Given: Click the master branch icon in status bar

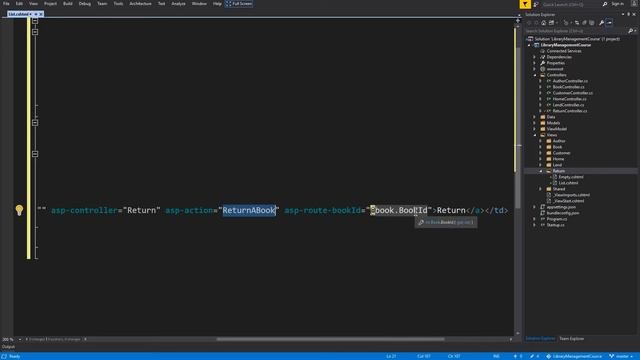Looking at the screenshot, I should [611, 356].
